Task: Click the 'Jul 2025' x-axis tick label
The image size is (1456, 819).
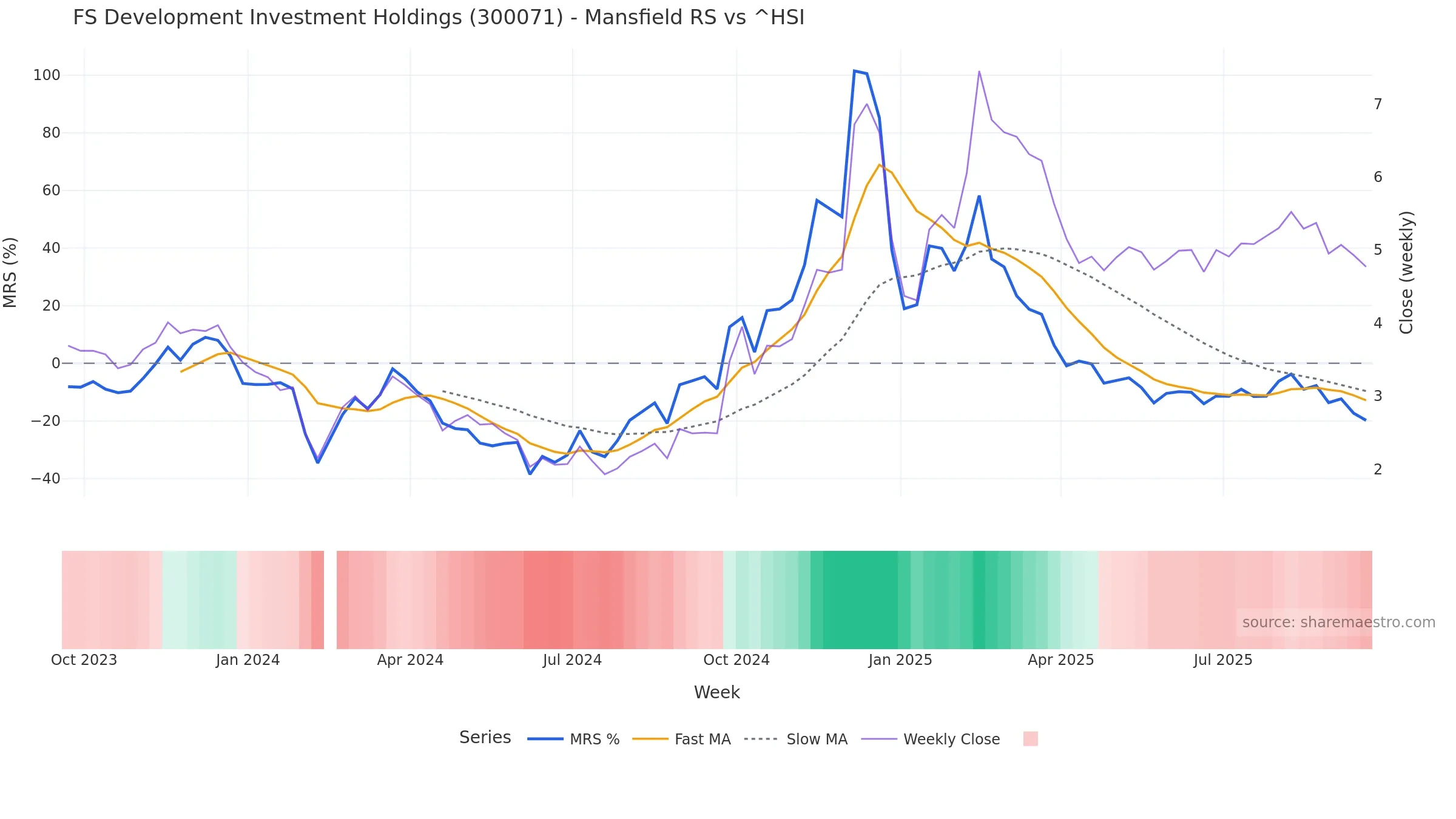Action: click(x=1223, y=660)
